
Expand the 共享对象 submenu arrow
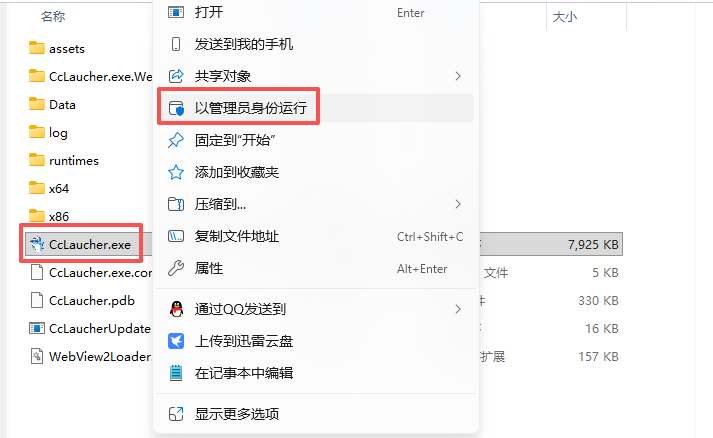pyautogui.click(x=458, y=76)
